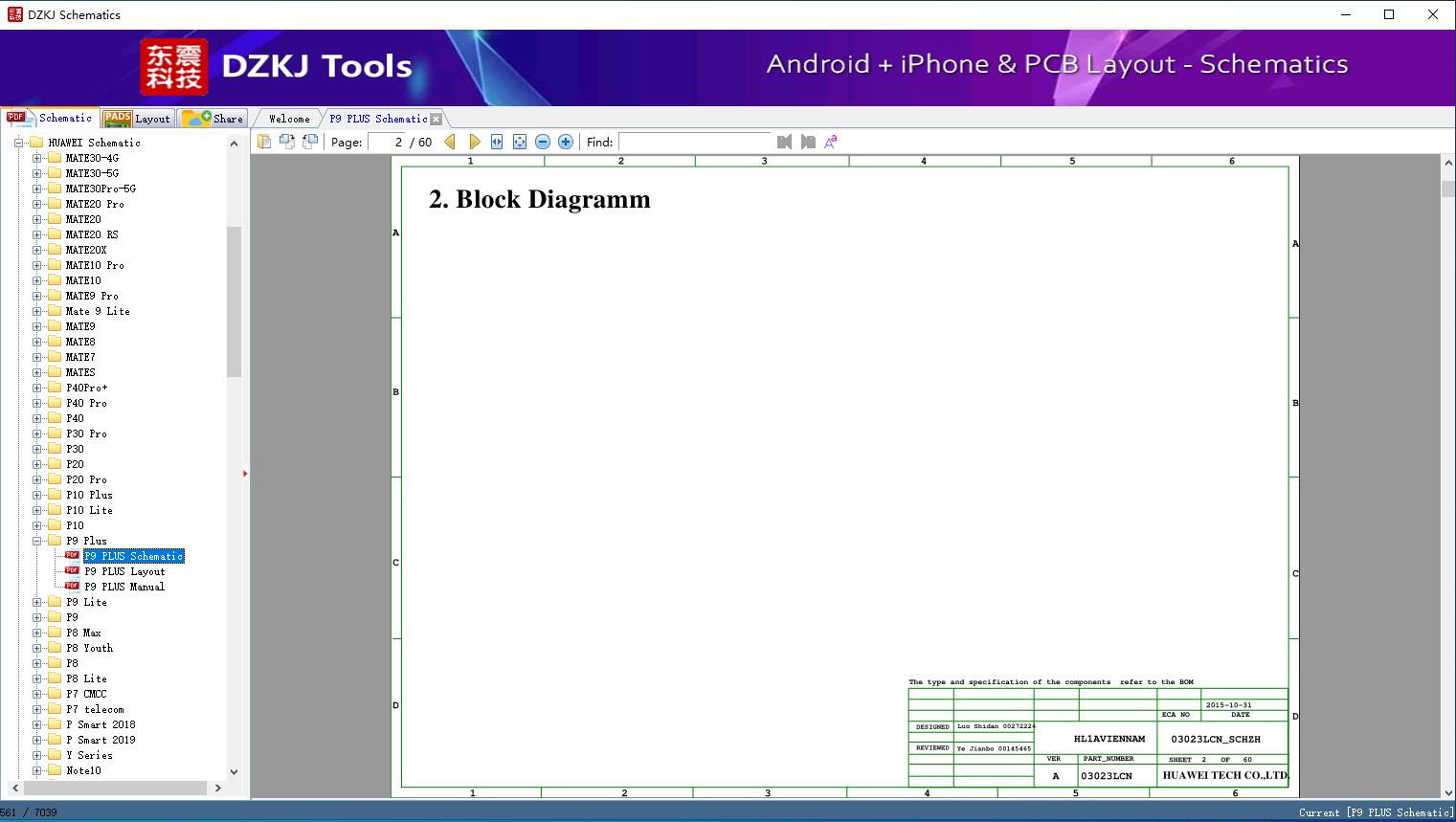This screenshot has height=822, width=1456.
Task: Switch to the Schematic tab
Action: click(49, 118)
